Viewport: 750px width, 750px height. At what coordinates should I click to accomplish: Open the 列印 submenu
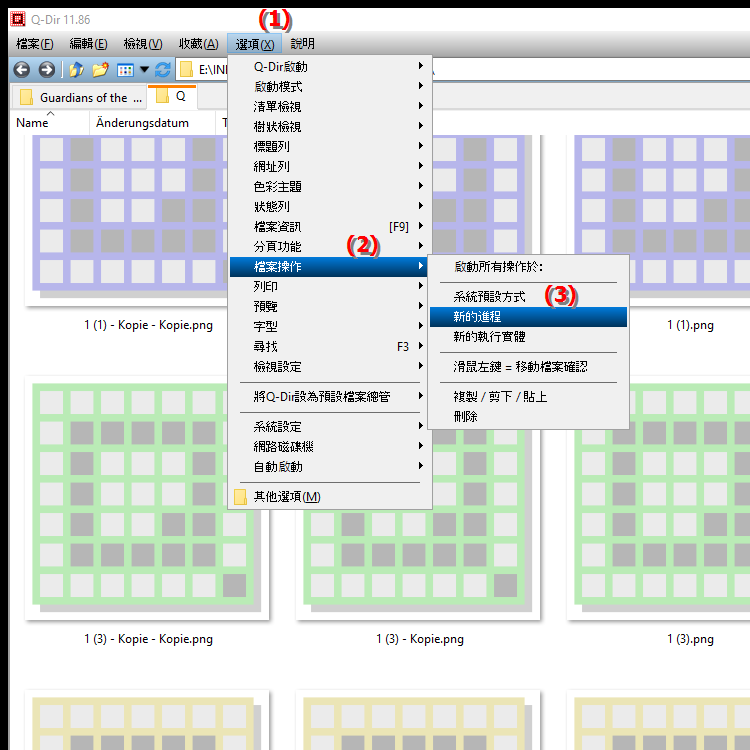tap(330, 287)
